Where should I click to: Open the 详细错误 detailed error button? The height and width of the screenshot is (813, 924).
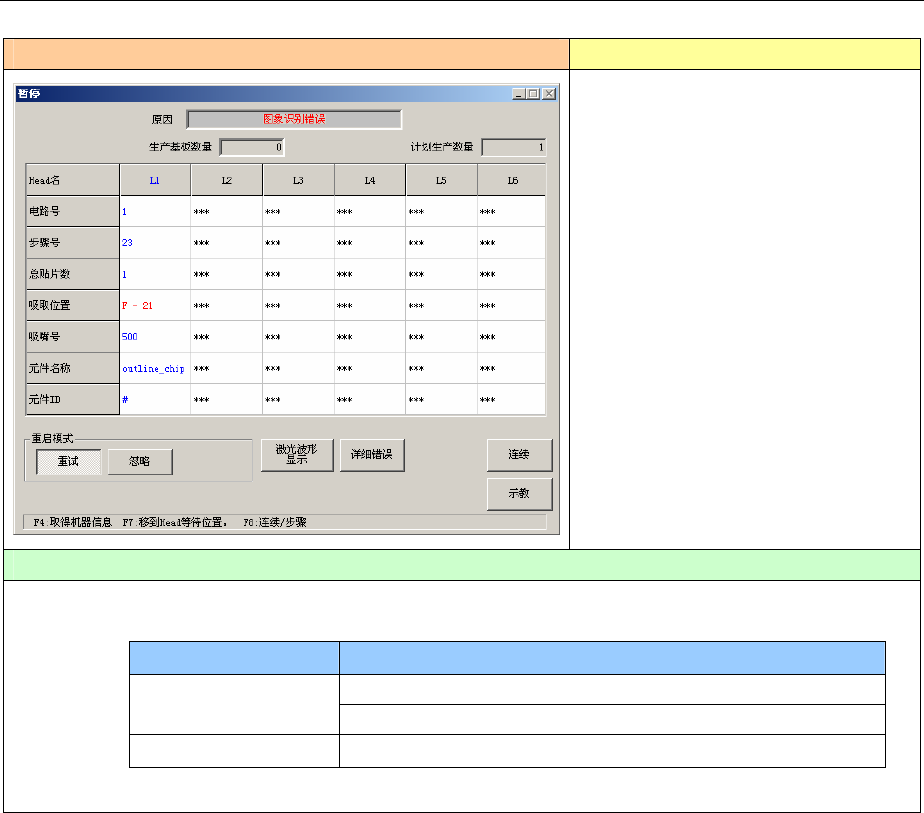(x=372, y=455)
